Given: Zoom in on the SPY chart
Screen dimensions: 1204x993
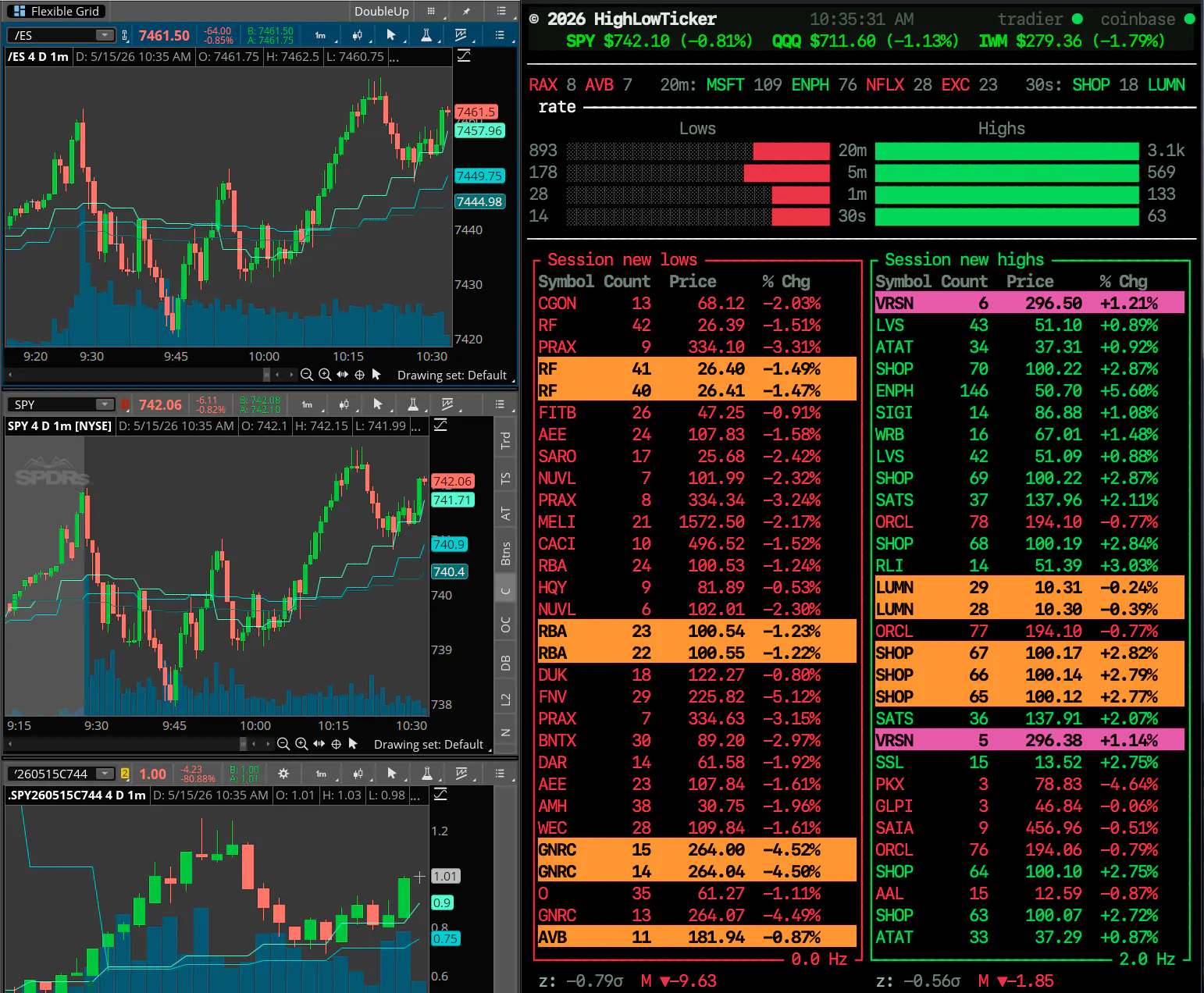Looking at the screenshot, I should coord(301,744).
